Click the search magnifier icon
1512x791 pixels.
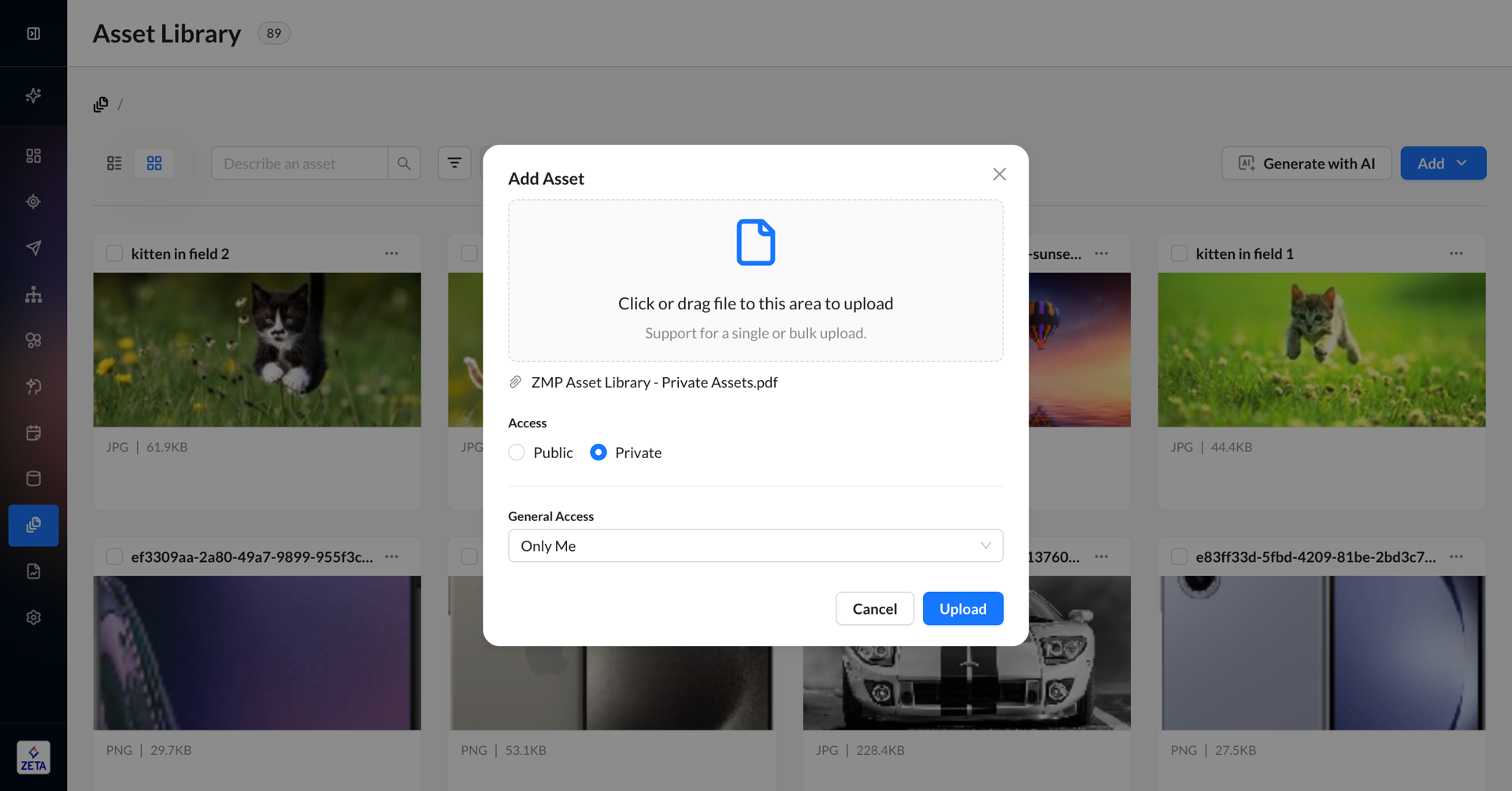click(404, 163)
